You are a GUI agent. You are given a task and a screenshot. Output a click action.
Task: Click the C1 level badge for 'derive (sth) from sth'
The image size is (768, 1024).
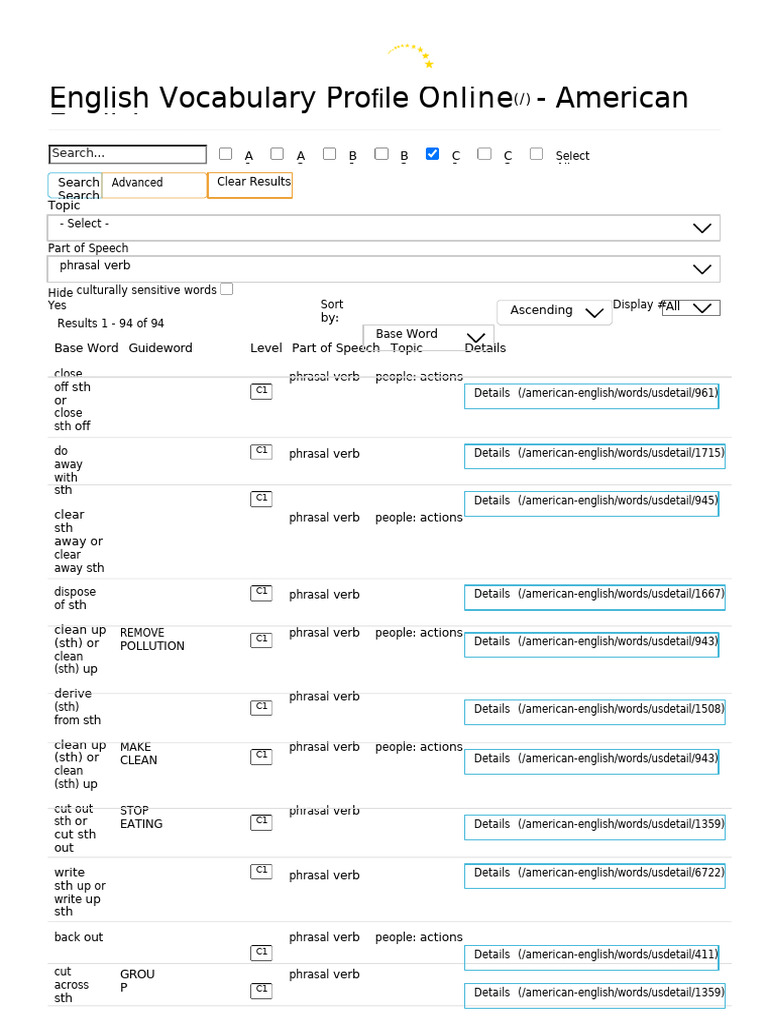click(261, 708)
